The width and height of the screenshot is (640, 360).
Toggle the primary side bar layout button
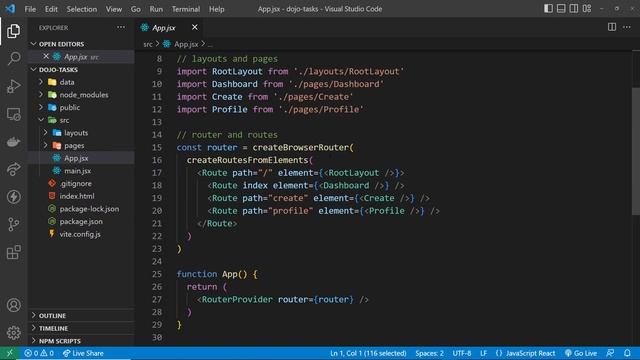tap(548, 9)
